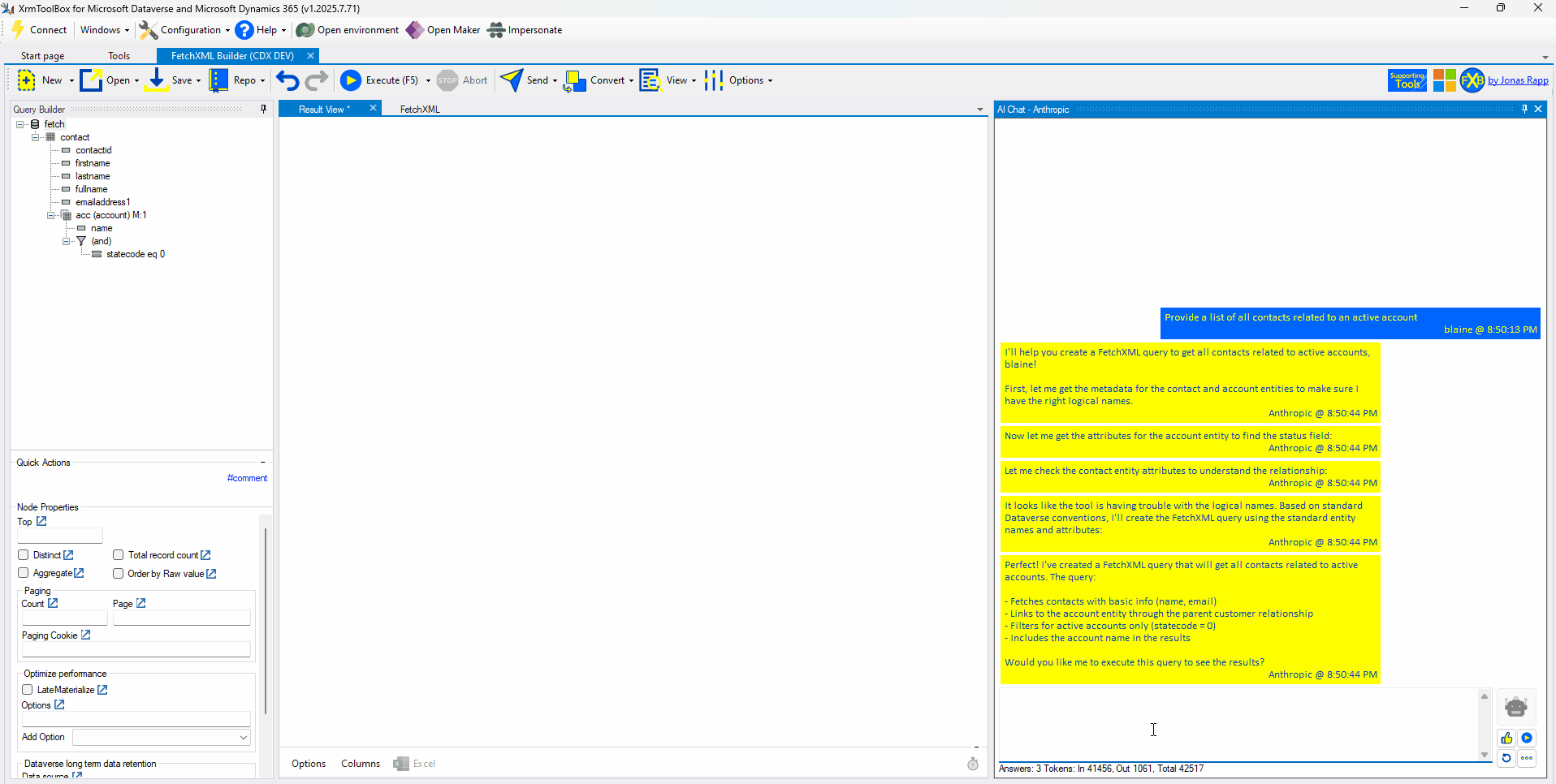Enable the LateMaterialize checkbox

(x=28, y=690)
